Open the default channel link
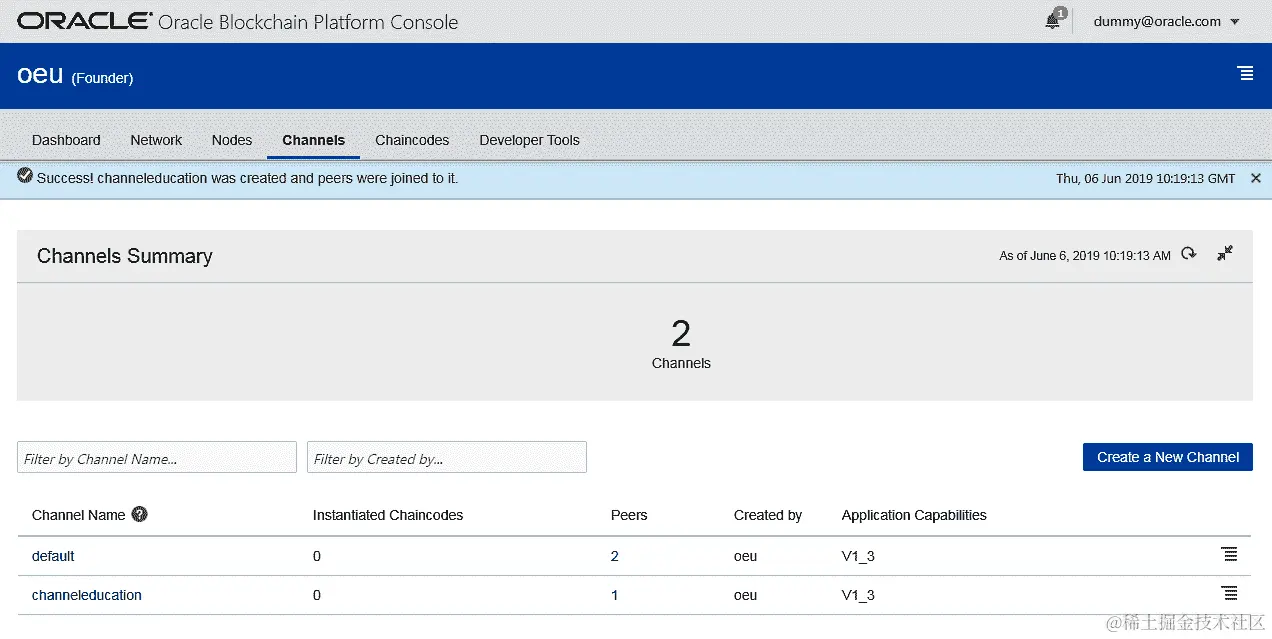The height and width of the screenshot is (639, 1272). coord(53,556)
